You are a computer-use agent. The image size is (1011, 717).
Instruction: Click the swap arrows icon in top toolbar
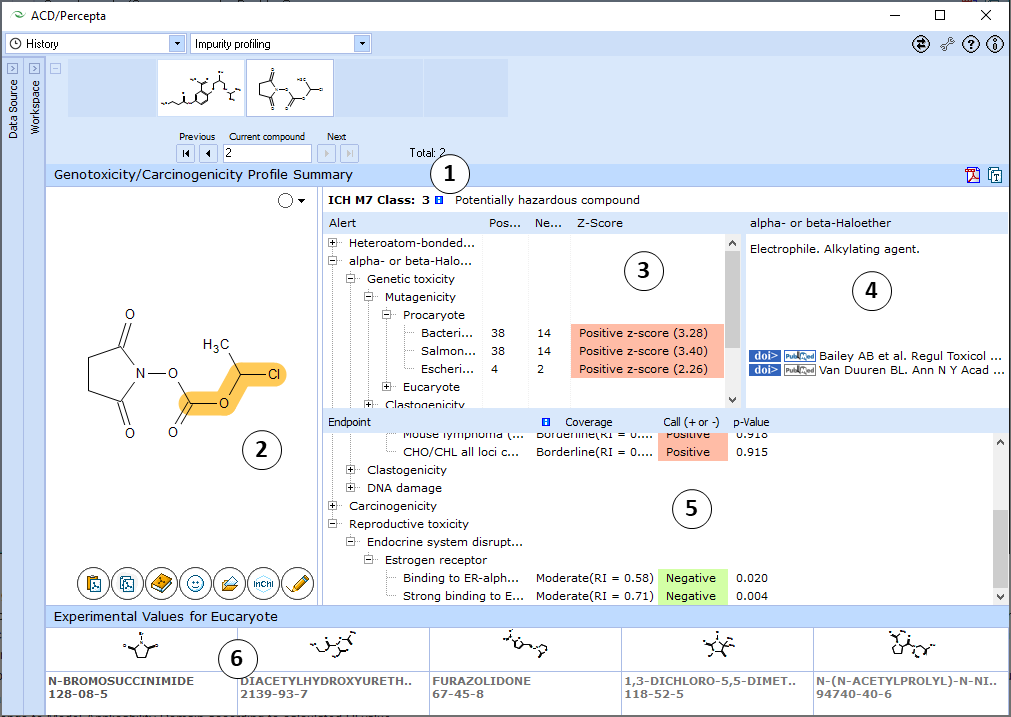921,44
